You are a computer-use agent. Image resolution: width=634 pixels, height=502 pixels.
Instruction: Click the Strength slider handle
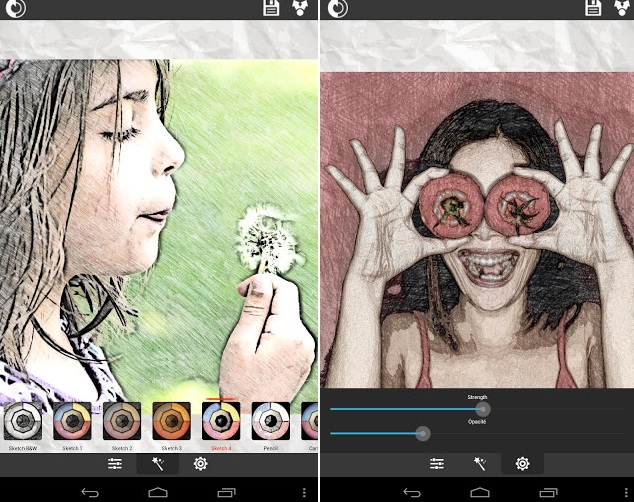point(482,409)
